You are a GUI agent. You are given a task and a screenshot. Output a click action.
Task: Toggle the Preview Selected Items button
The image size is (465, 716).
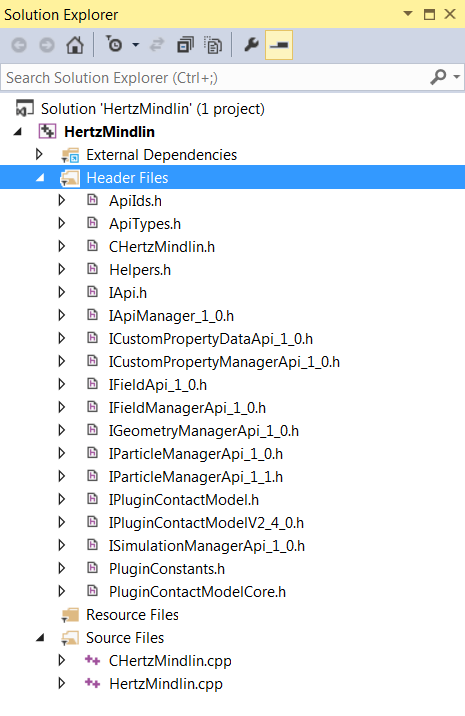279,45
